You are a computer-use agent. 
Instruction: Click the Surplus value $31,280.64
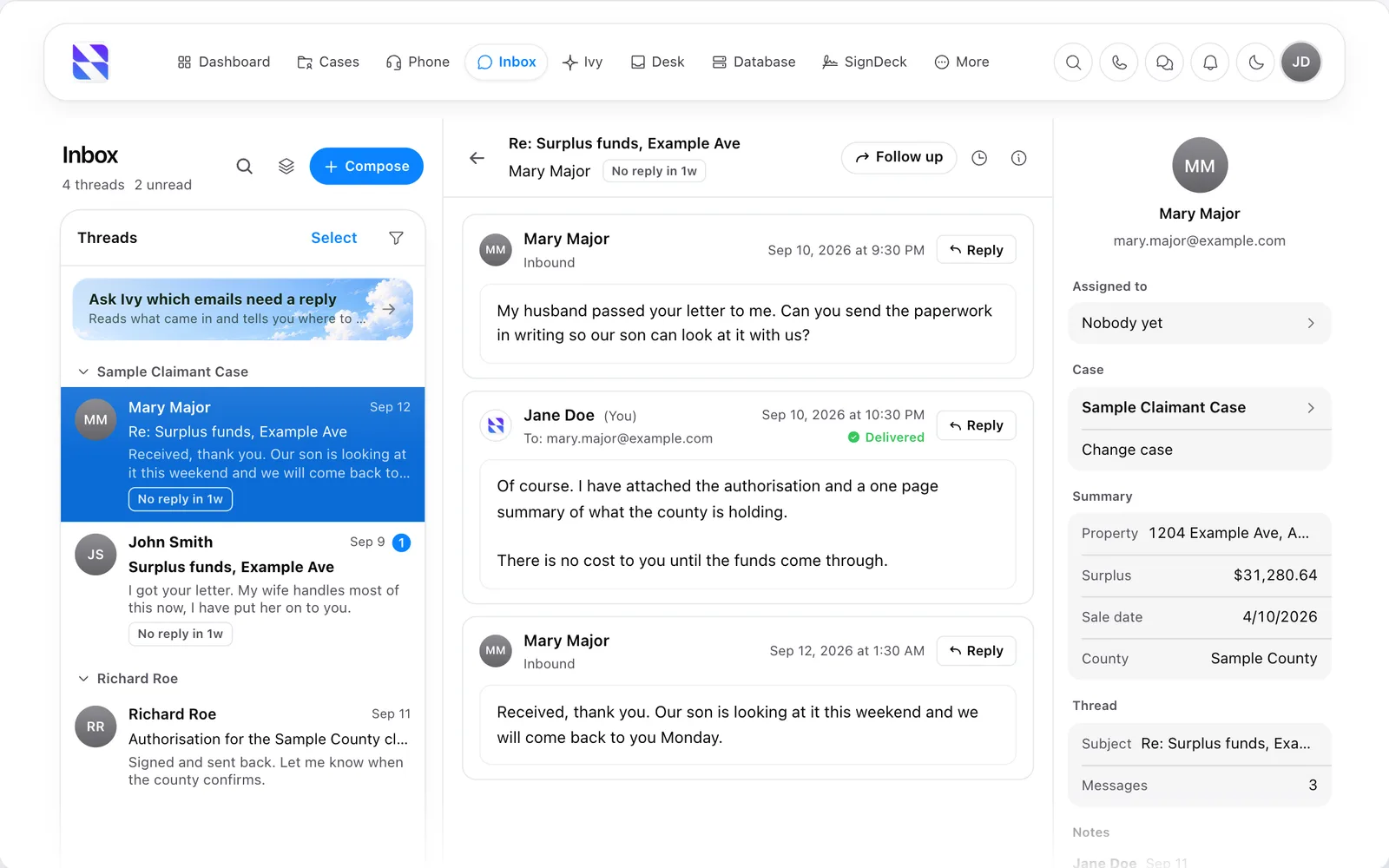pos(1275,575)
